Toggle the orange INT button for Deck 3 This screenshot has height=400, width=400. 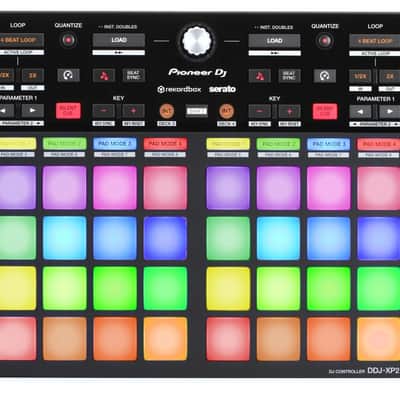[x=167, y=111]
